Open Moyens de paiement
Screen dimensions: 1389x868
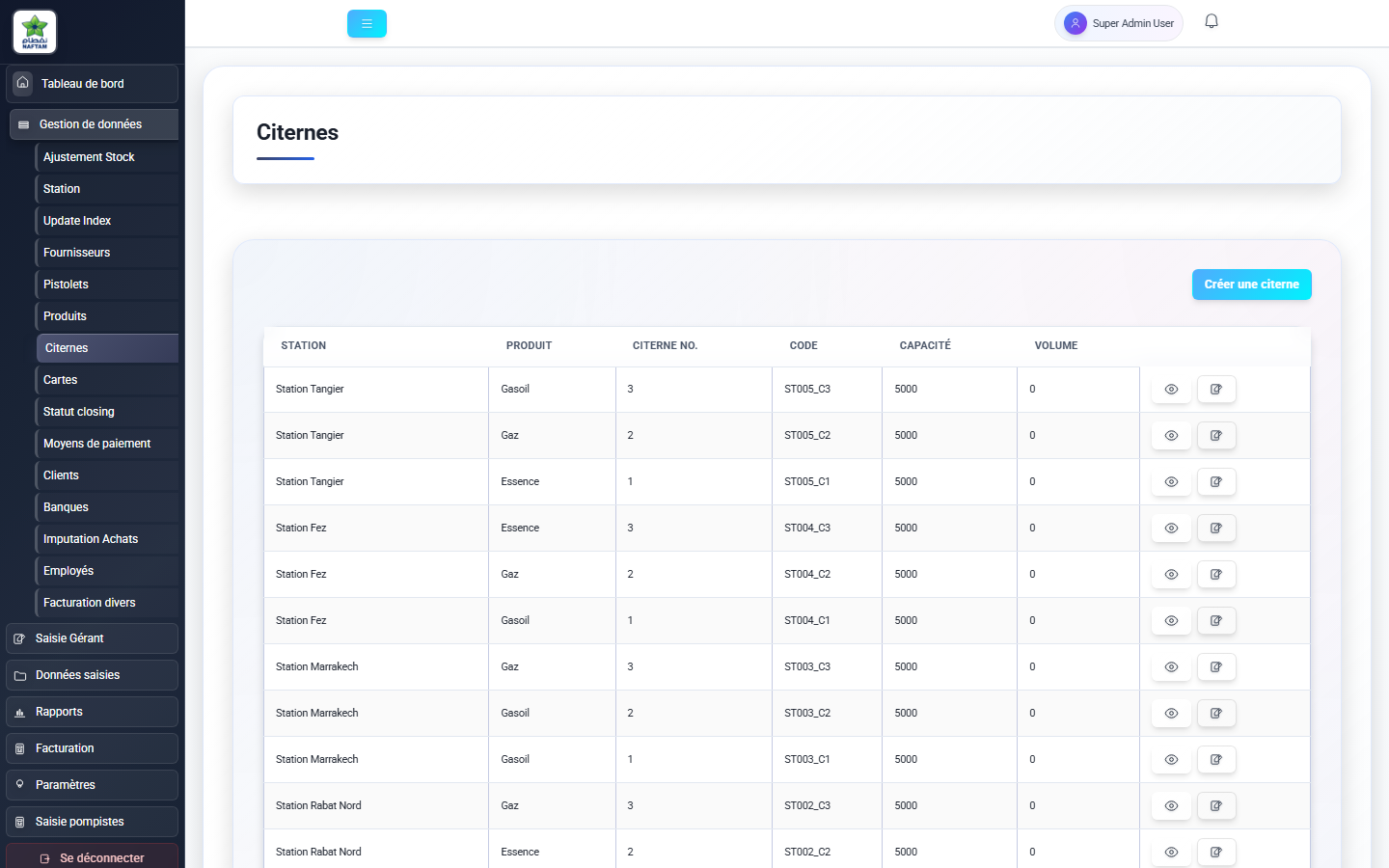coord(106,444)
